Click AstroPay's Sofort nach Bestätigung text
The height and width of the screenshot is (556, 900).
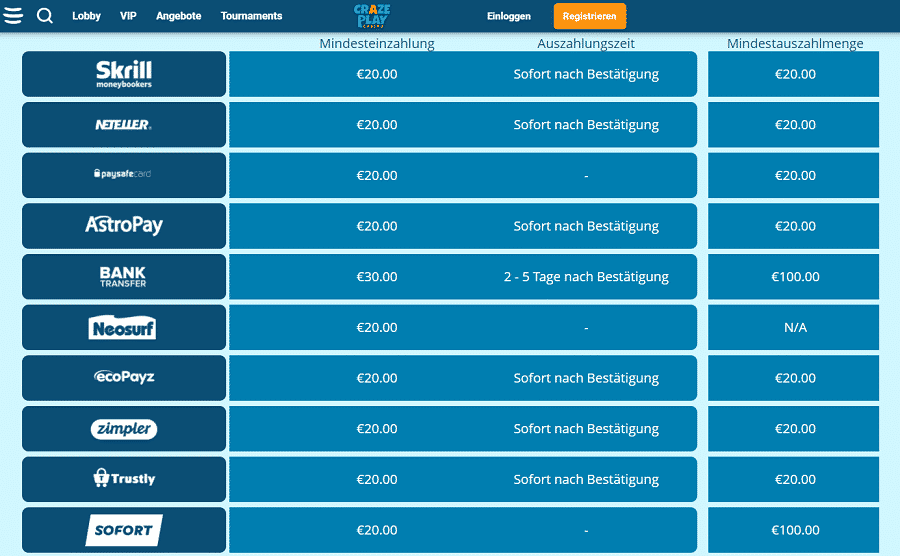[x=586, y=227]
